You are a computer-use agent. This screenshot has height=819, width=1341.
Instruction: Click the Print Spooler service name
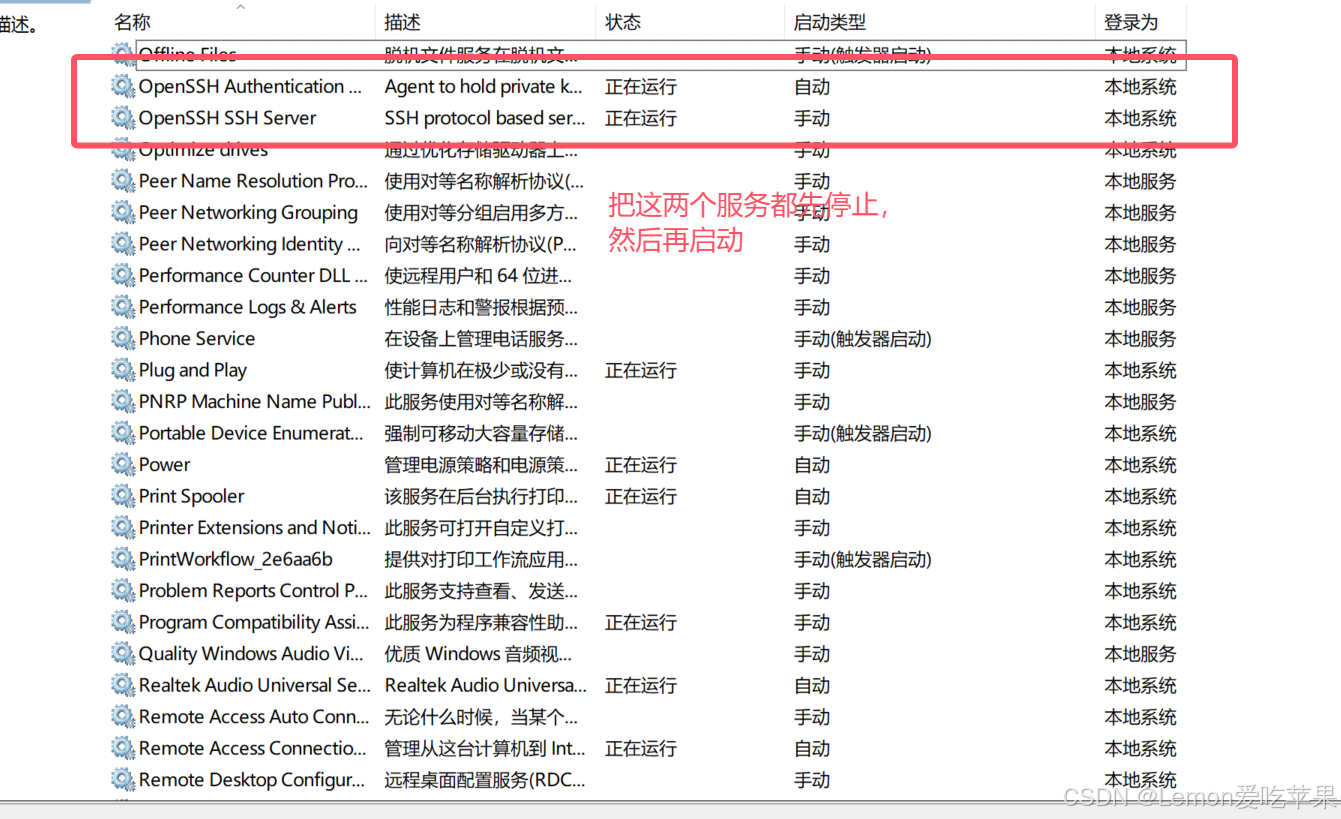(191, 496)
